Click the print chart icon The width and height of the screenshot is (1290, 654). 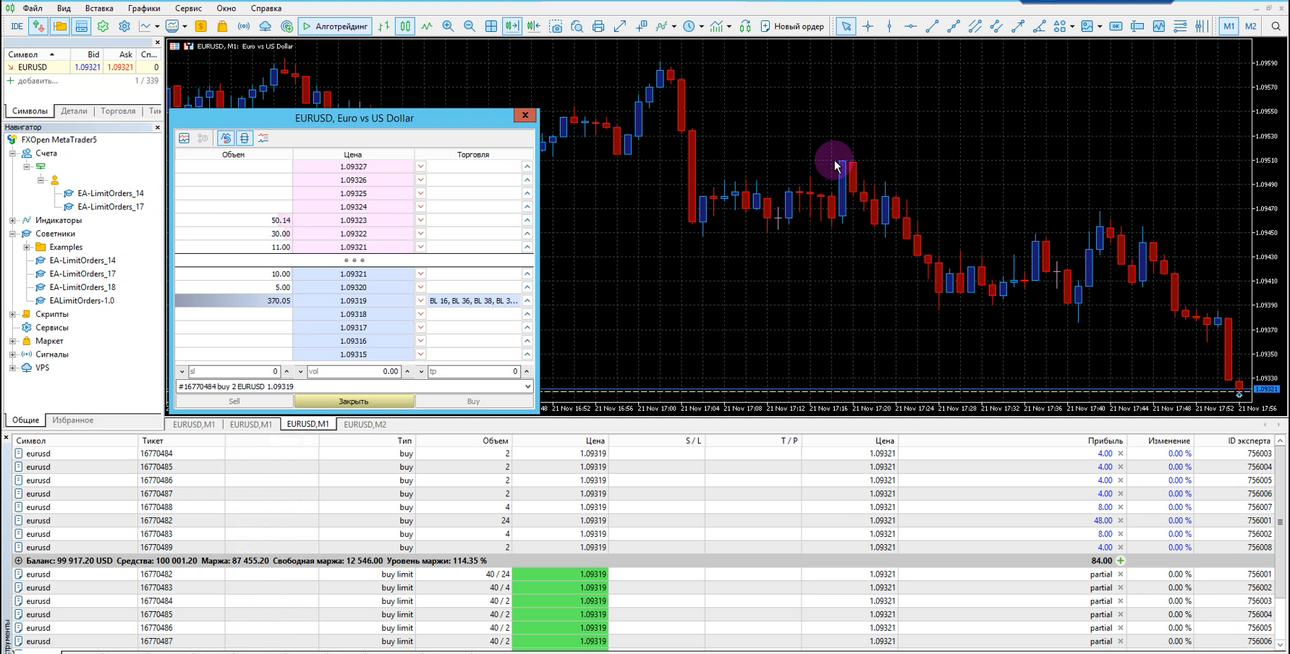coord(598,26)
